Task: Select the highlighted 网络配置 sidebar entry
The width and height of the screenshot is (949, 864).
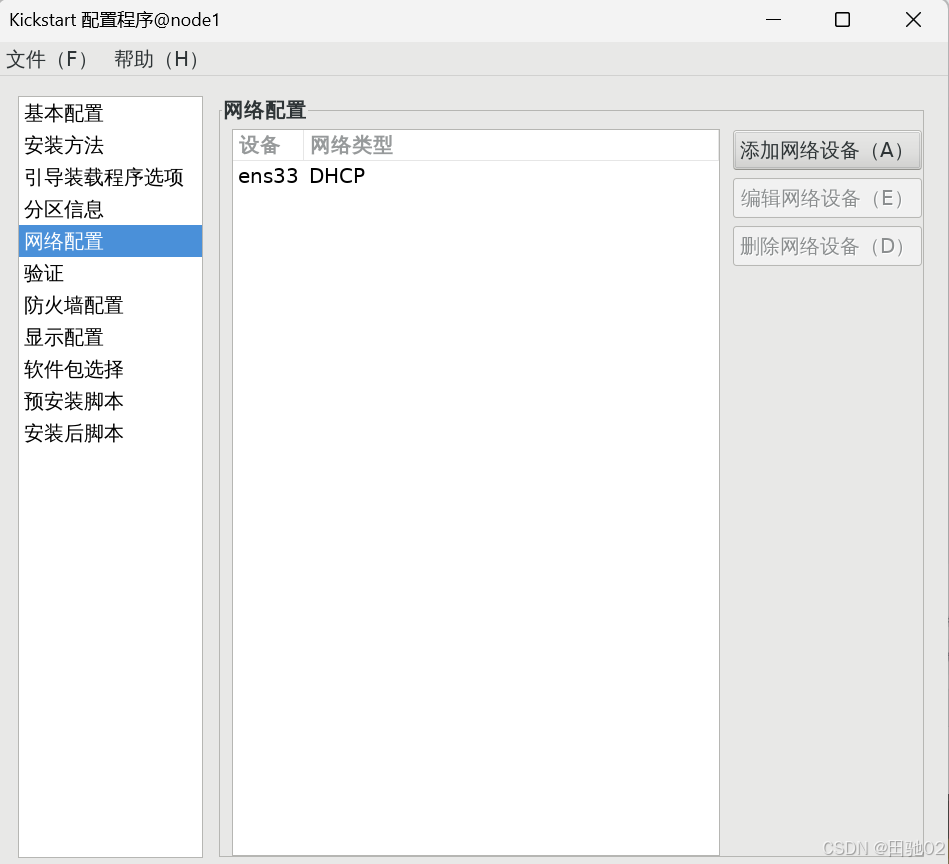Action: coord(110,241)
